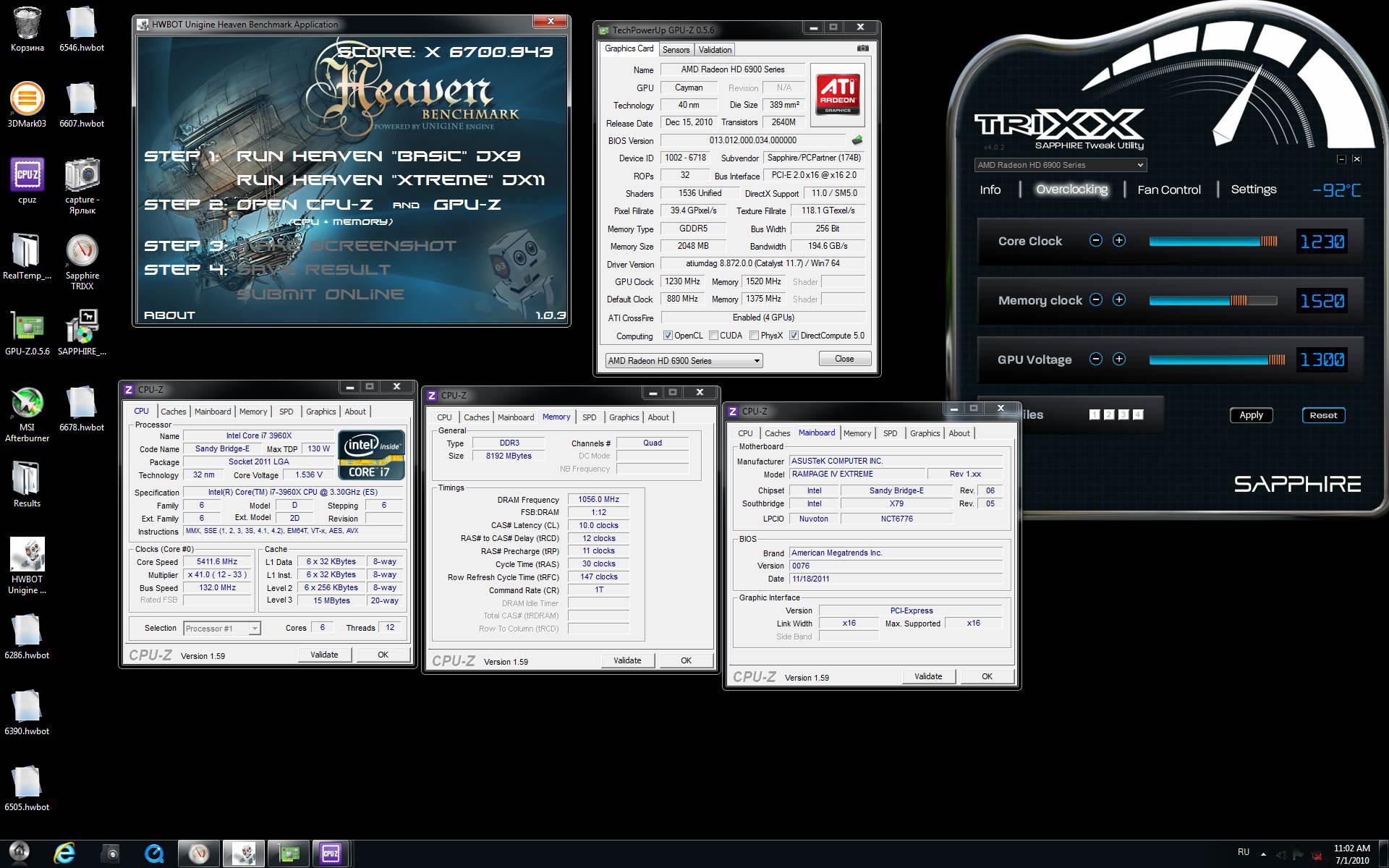Select TRIXX profile 1
The height and width of the screenshot is (868, 1389).
pyautogui.click(x=1094, y=414)
